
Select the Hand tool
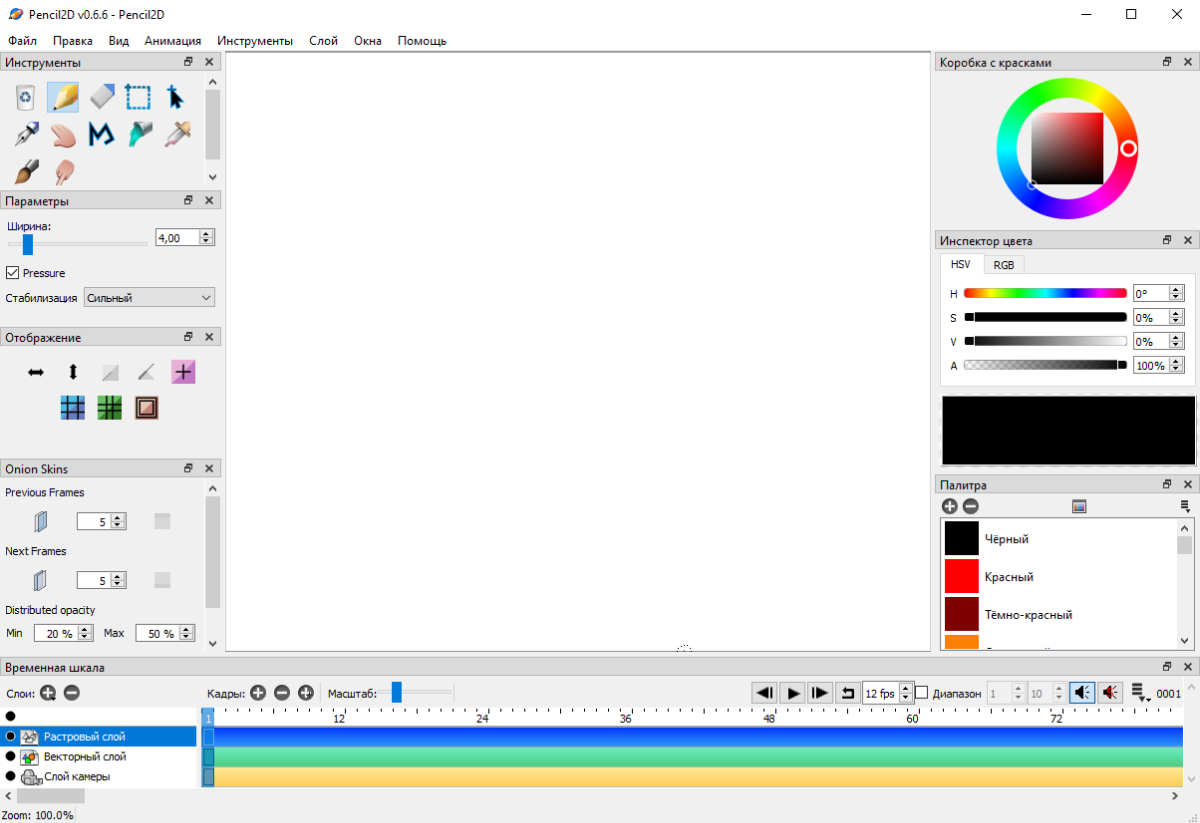63,134
